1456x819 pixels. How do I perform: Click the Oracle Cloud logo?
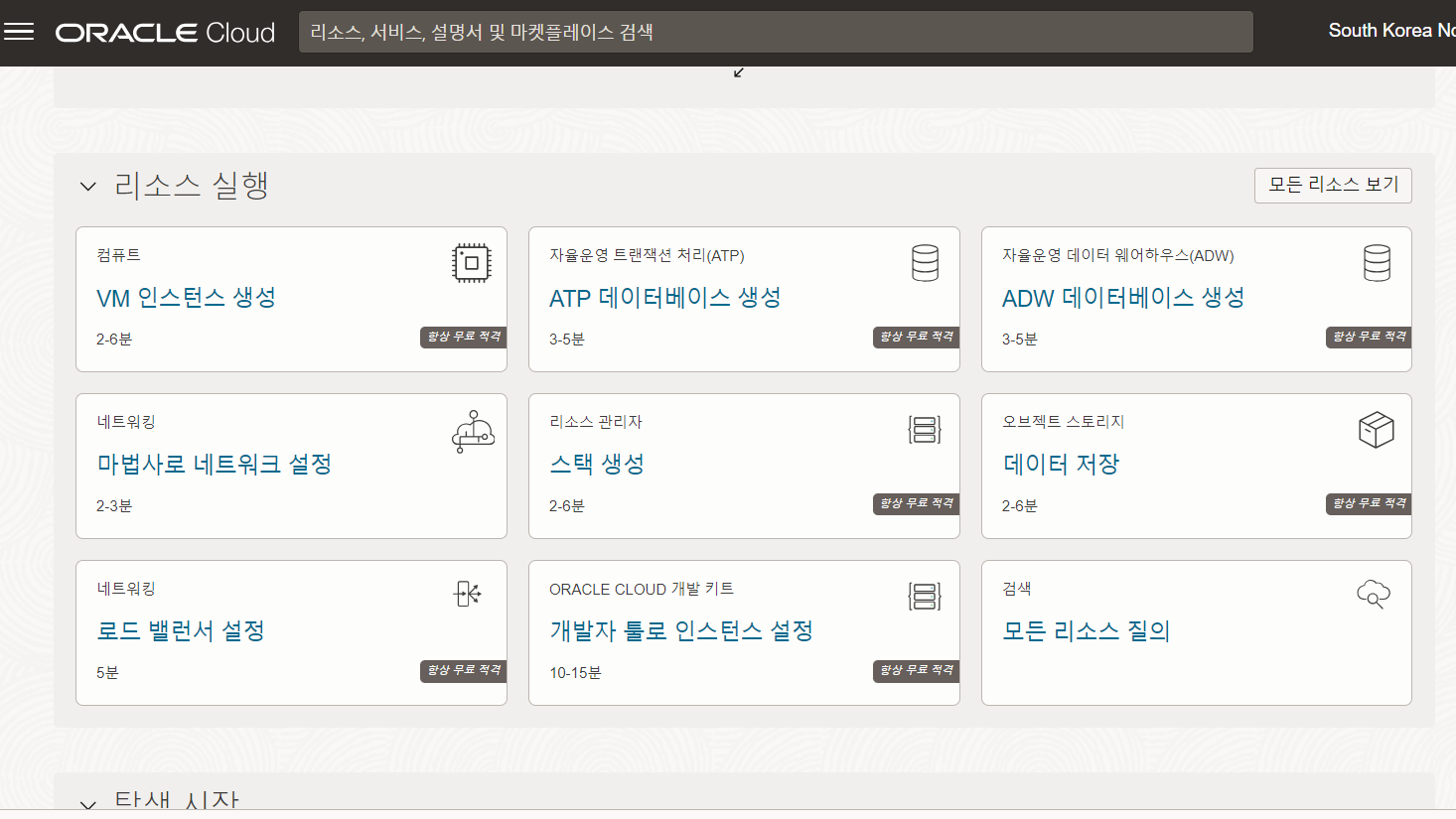165,33
